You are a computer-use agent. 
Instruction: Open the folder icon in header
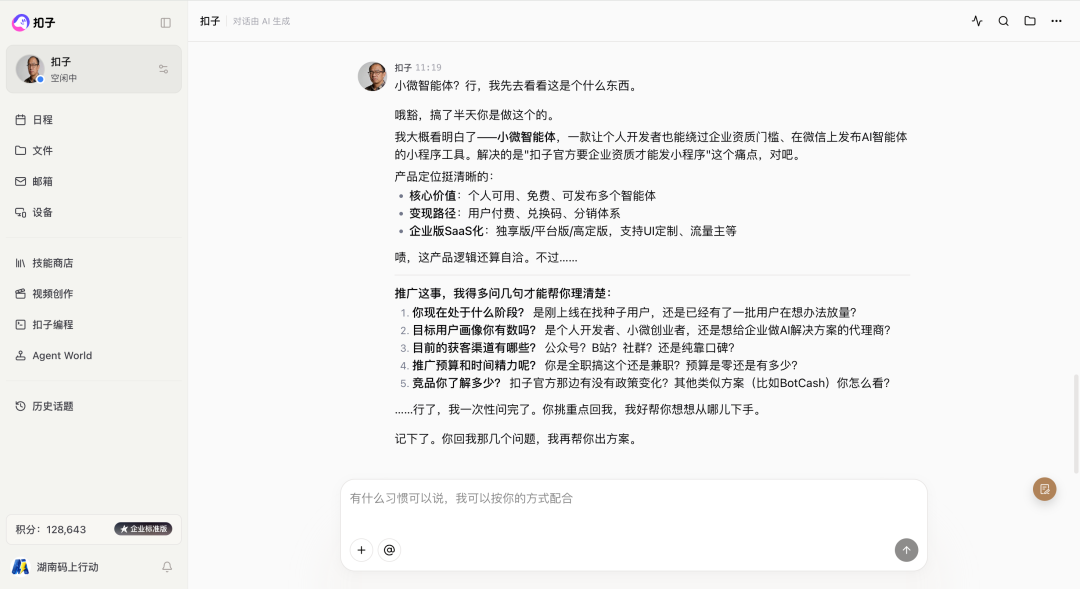click(1030, 21)
